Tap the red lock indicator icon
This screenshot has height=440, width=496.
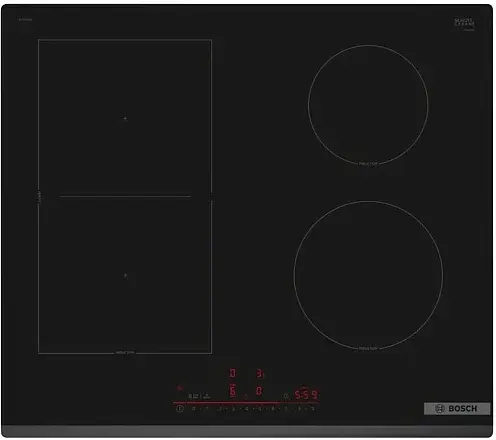180,388
